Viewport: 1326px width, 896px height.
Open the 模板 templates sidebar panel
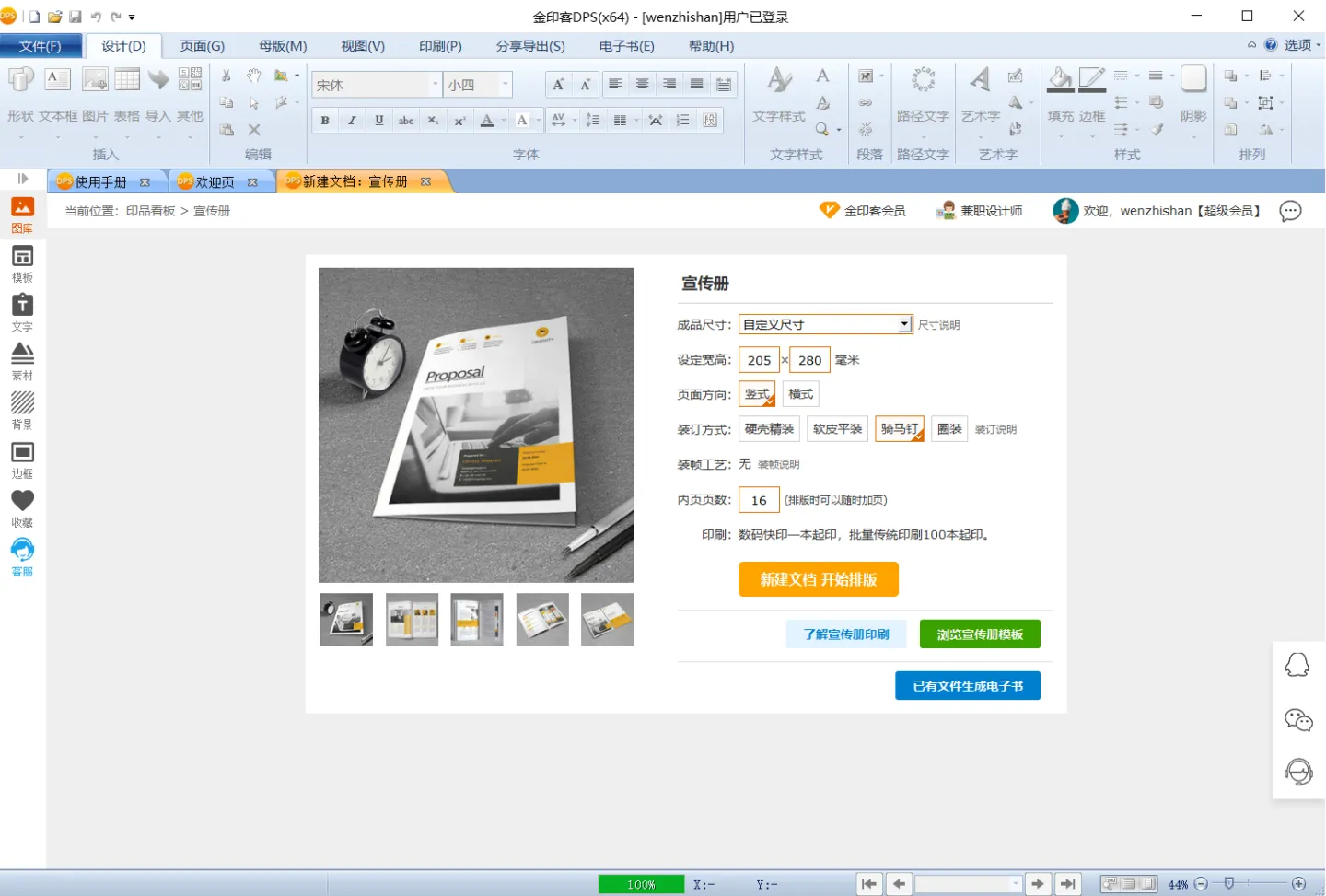pyautogui.click(x=22, y=263)
